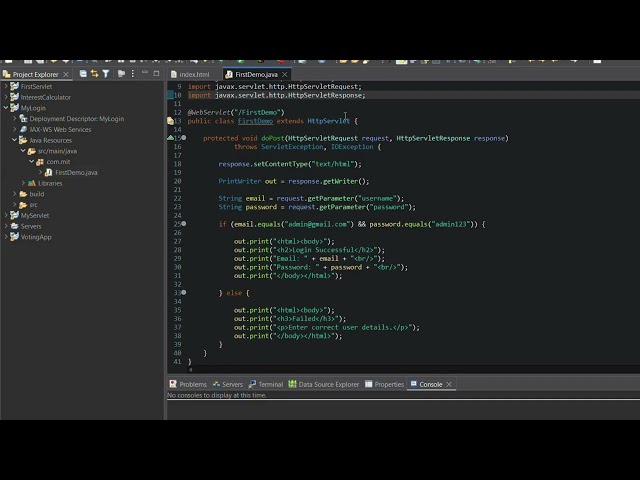Expand the InterestCalculator project arrow
The height and width of the screenshot is (480, 640).
pyautogui.click(x=6, y=97)
